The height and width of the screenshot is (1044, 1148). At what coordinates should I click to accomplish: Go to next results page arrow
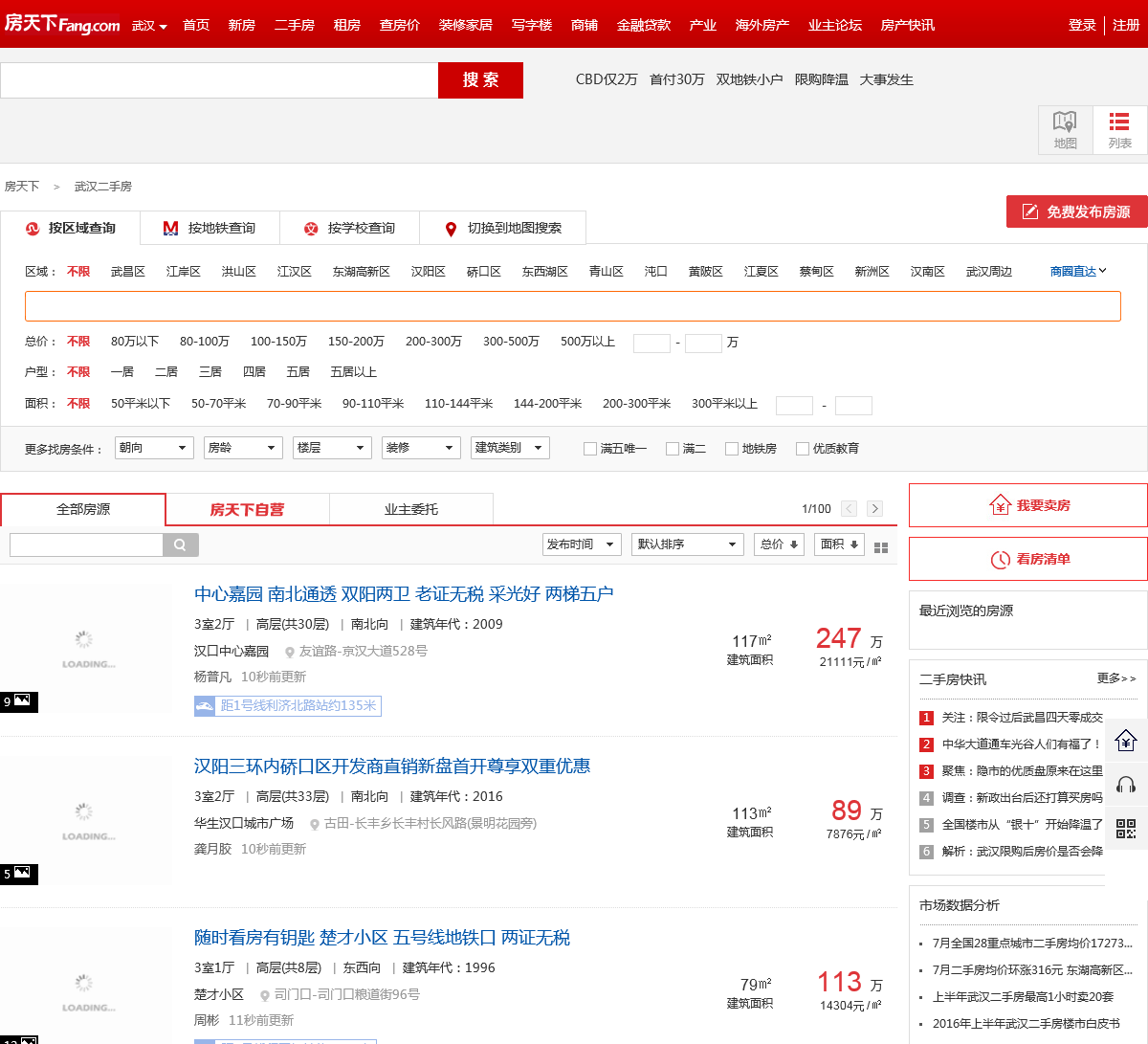click(x=874, y=509)
